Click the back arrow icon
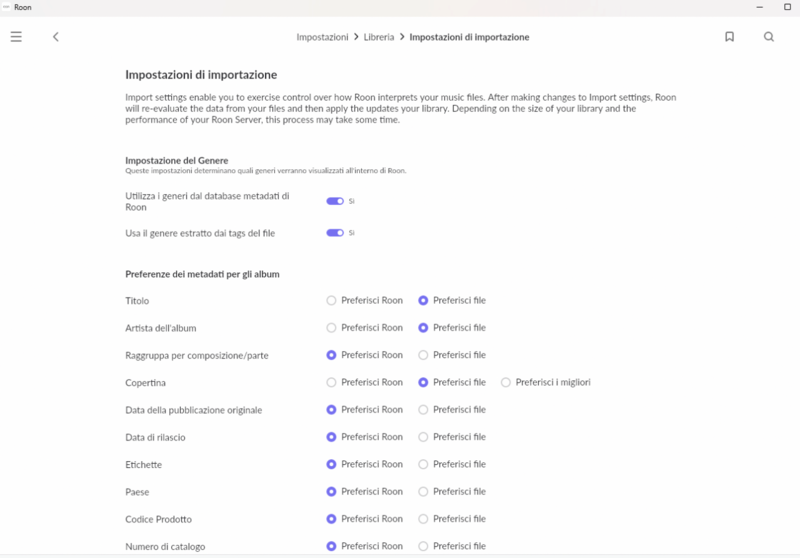The width and height of the screenshot is (800, 558). tap(56, 37)
